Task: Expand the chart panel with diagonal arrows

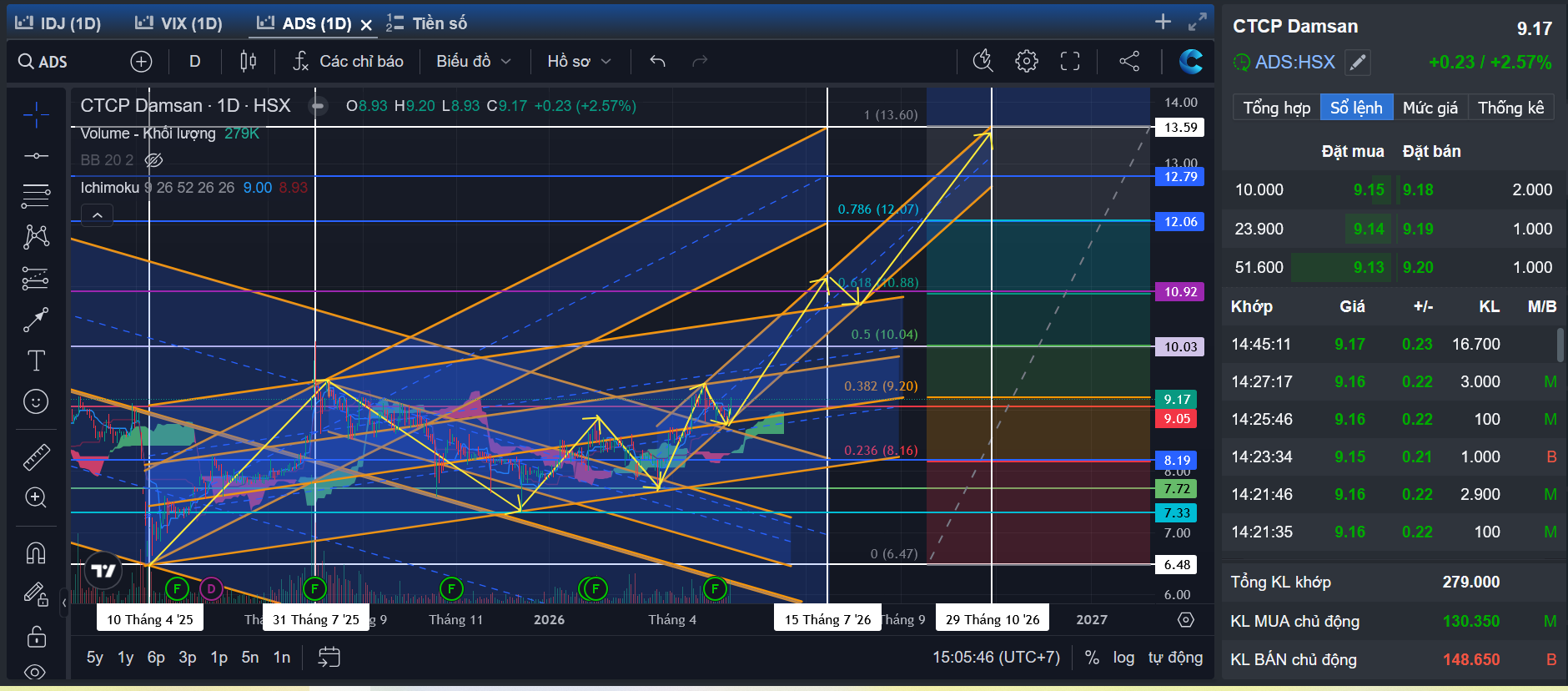Action: click(1198, 22)
